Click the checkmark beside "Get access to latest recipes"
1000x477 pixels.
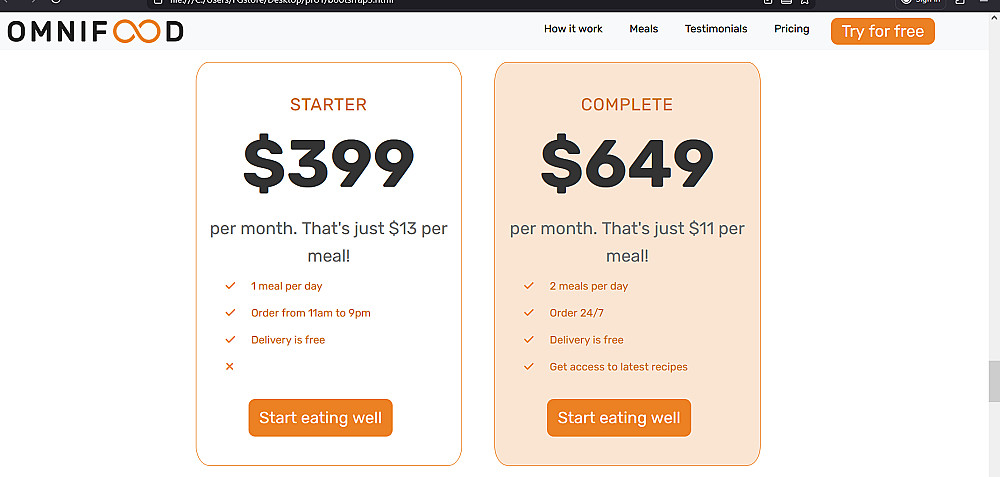click(528, 367)
